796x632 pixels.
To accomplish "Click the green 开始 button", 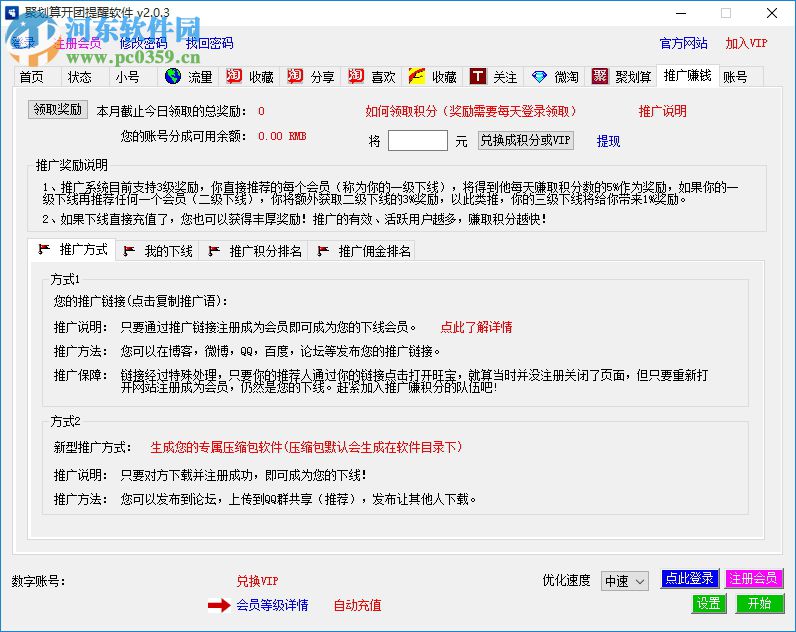I will [759, 603].
